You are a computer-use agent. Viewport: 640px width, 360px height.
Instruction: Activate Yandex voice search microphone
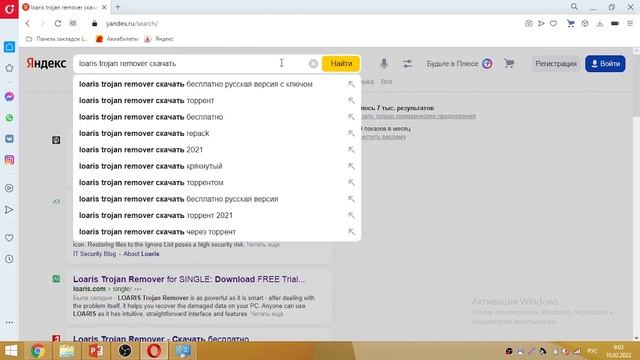coord(384,64)
